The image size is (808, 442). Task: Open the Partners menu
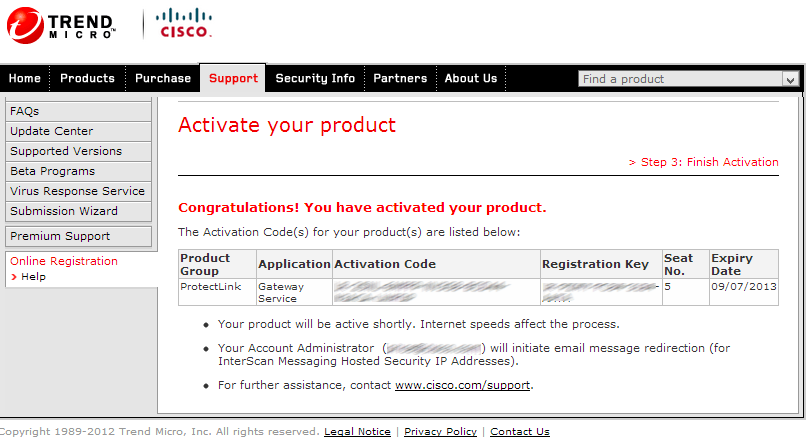(400, 78)
